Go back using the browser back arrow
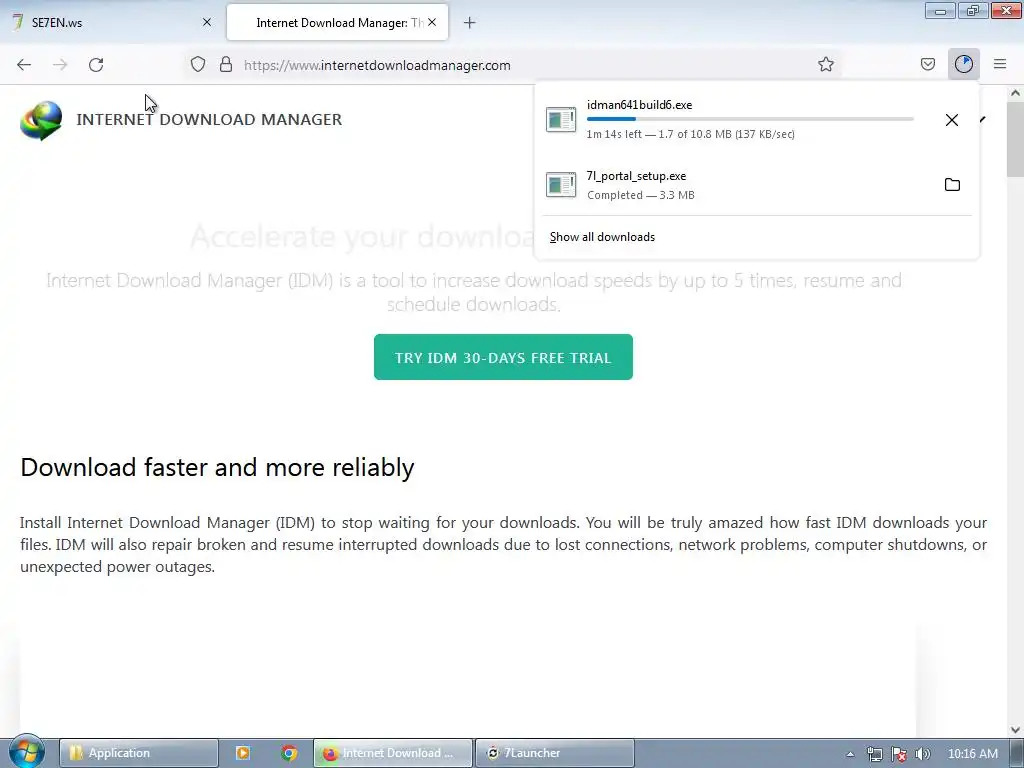The image size is (1024, 768). pyautogui.click(x=24, y=65)
